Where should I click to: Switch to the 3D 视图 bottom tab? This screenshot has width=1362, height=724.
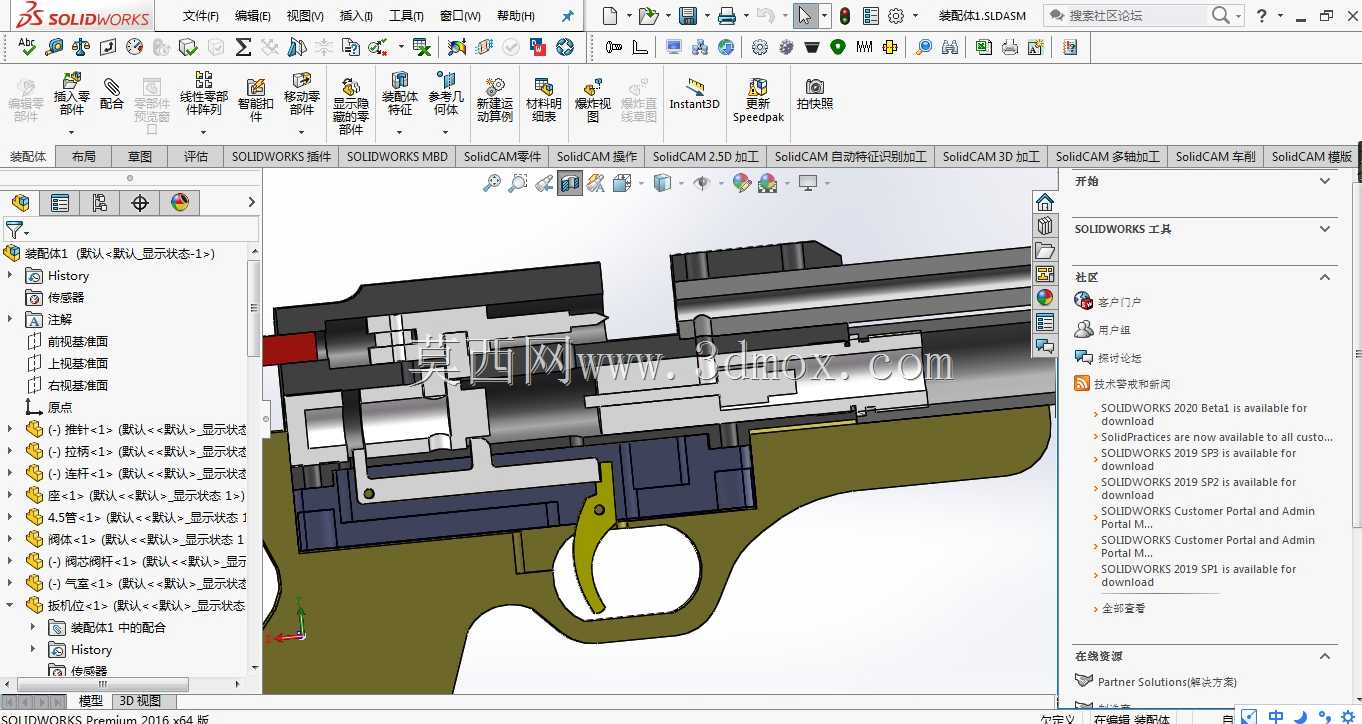[140, 701]
